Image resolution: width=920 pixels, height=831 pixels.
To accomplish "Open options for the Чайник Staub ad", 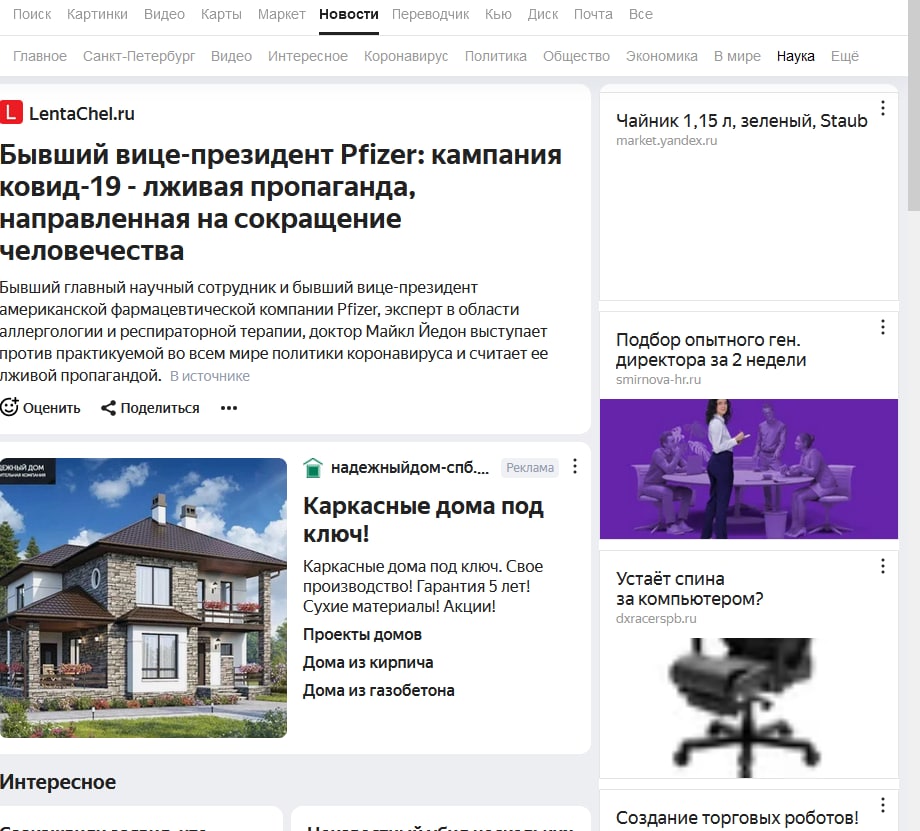I will click(882, 108).
